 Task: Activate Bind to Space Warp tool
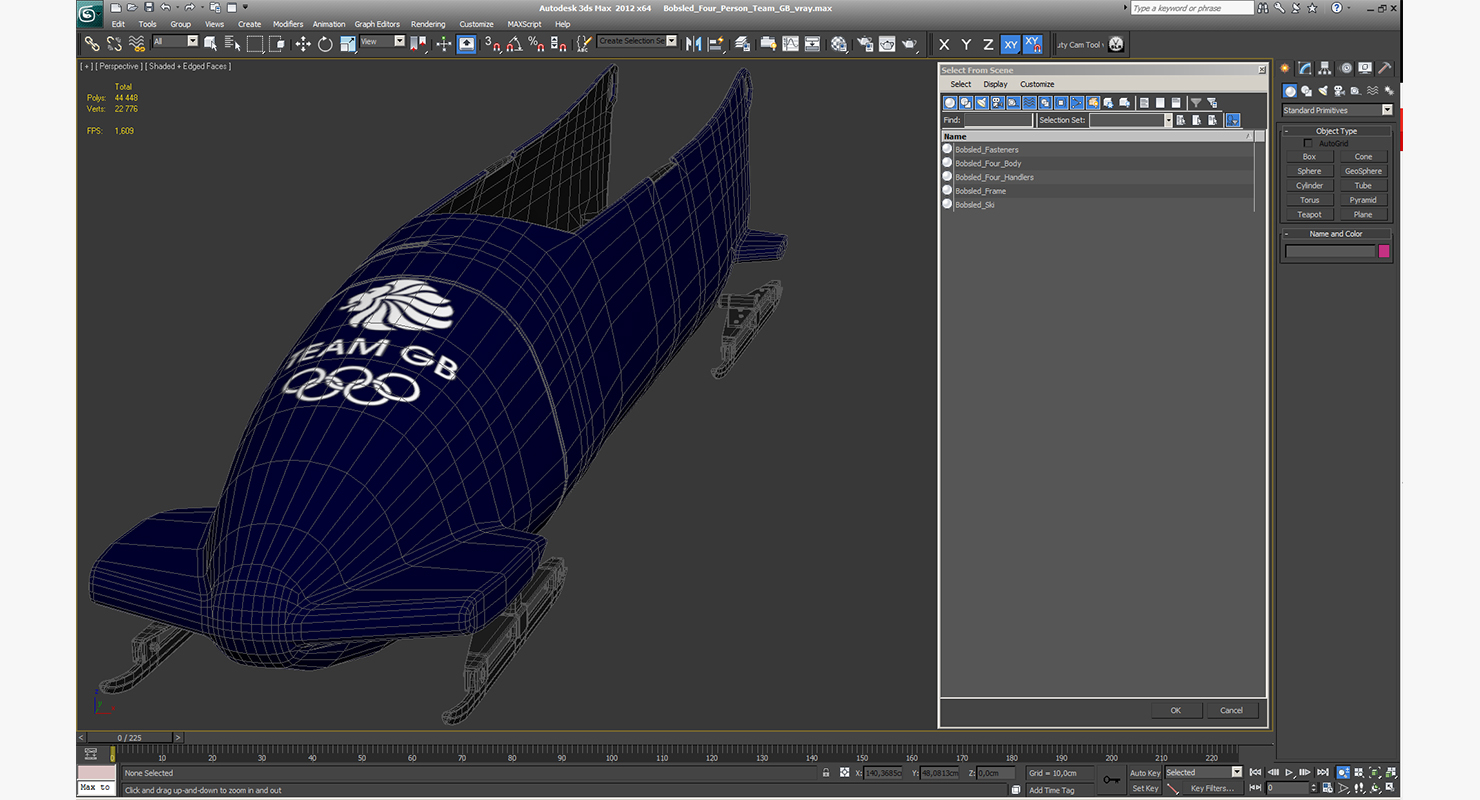[137, 44]
